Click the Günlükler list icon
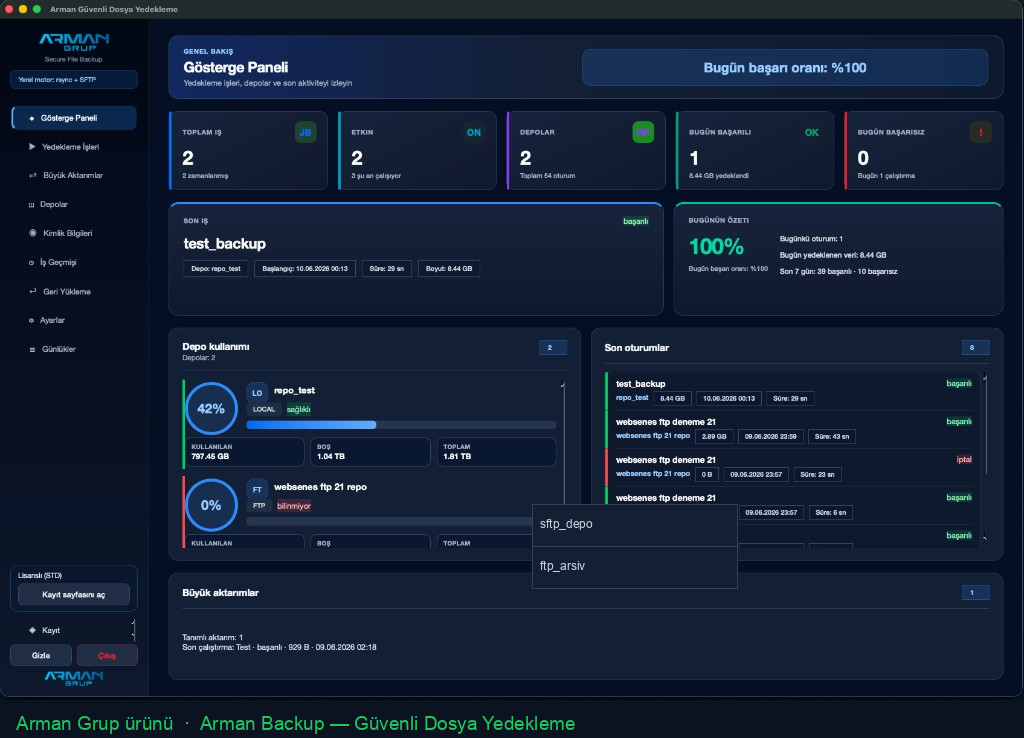Viewport: 1024px width, 738px height. coord(32,349)
